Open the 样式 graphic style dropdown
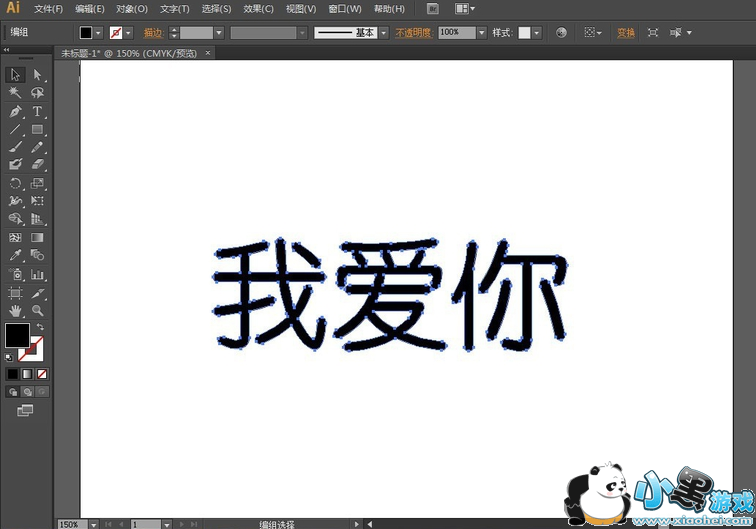This screenshot has height=529, width=756. 537,33
